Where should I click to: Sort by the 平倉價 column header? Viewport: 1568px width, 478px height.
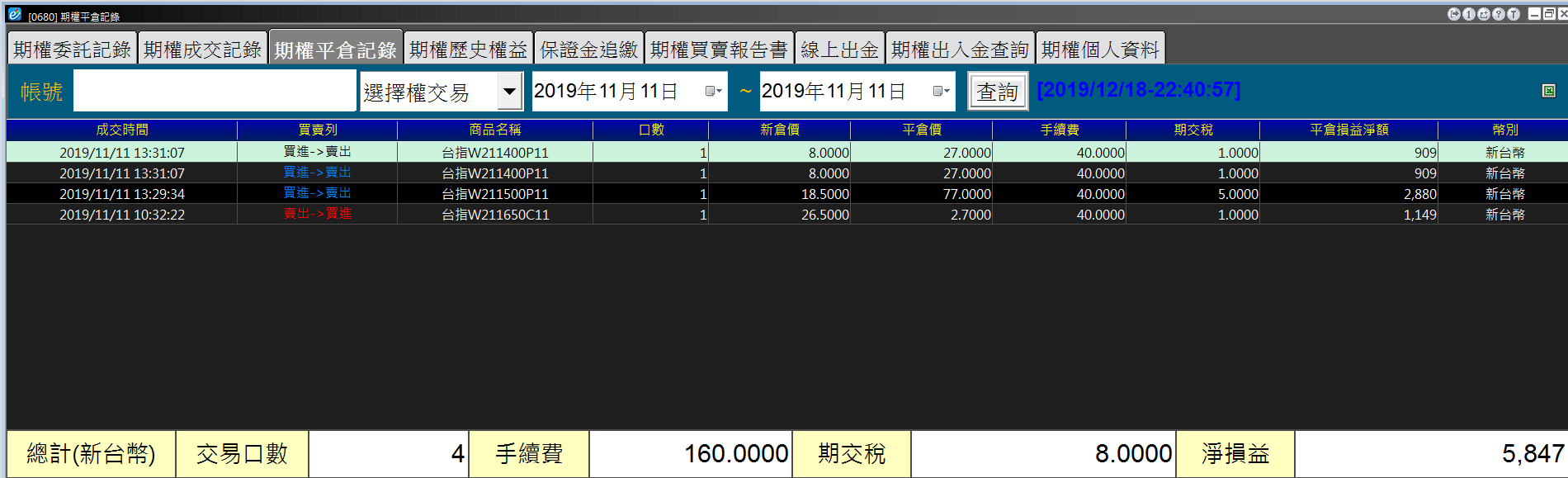[922, 130]
